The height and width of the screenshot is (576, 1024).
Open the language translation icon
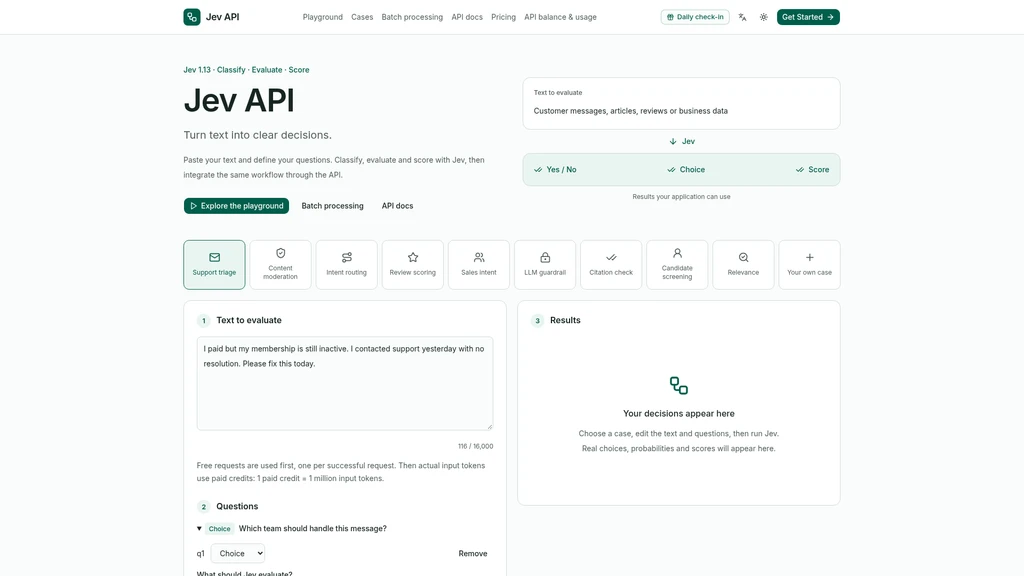(x=743, y=17)
